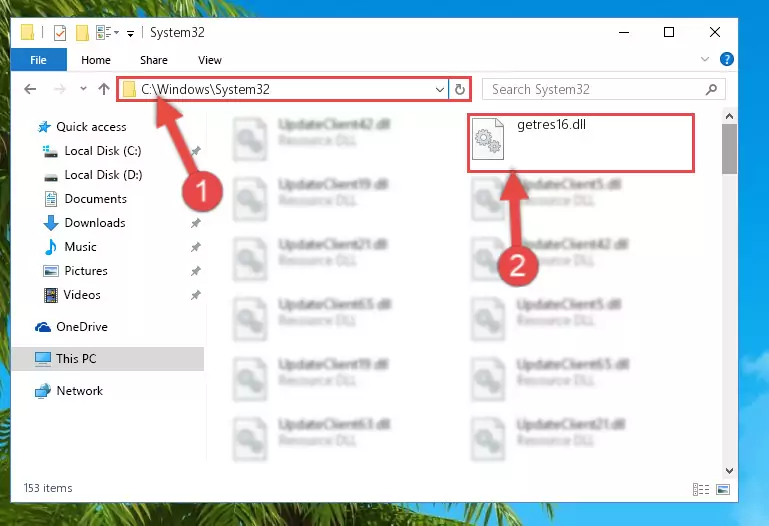Refresh the System32 folder view

[460, 90]
